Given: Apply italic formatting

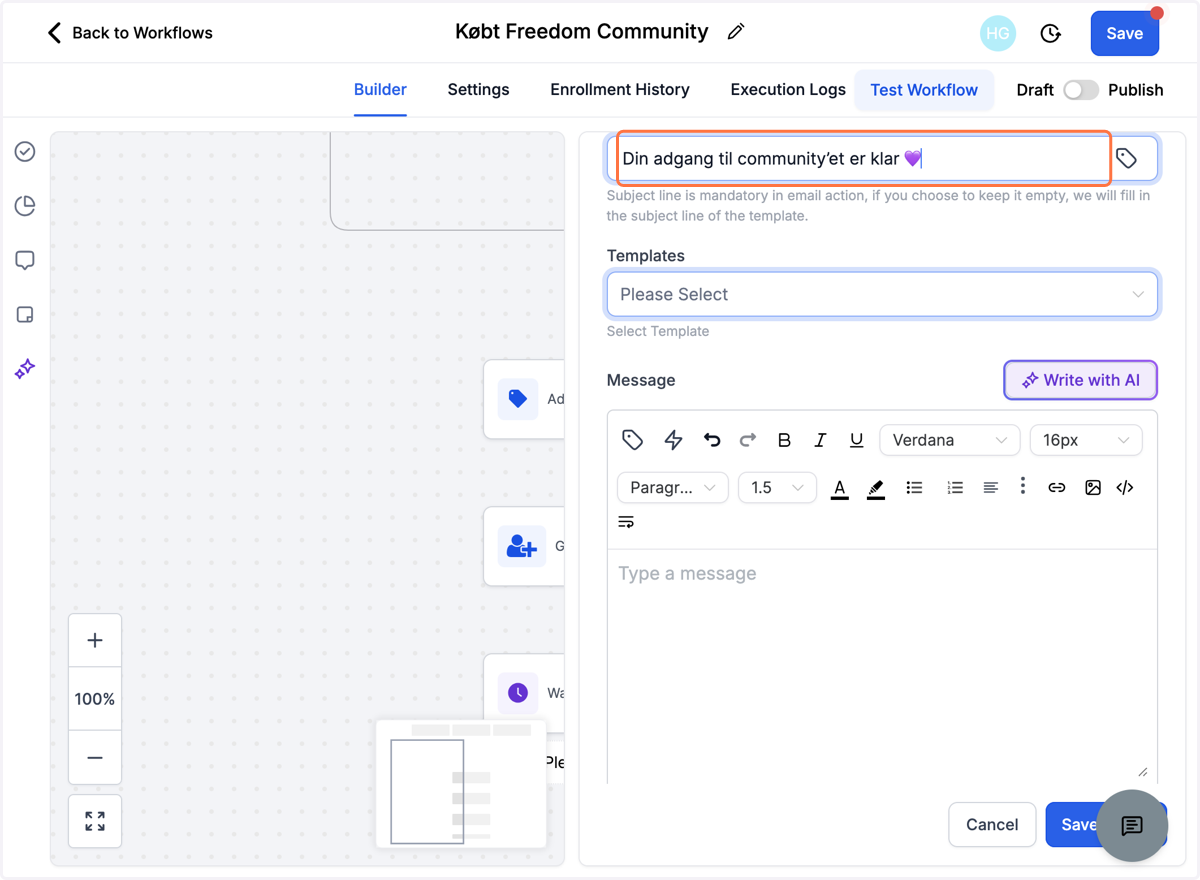Looking at the screenshot, I should (820, 440).
